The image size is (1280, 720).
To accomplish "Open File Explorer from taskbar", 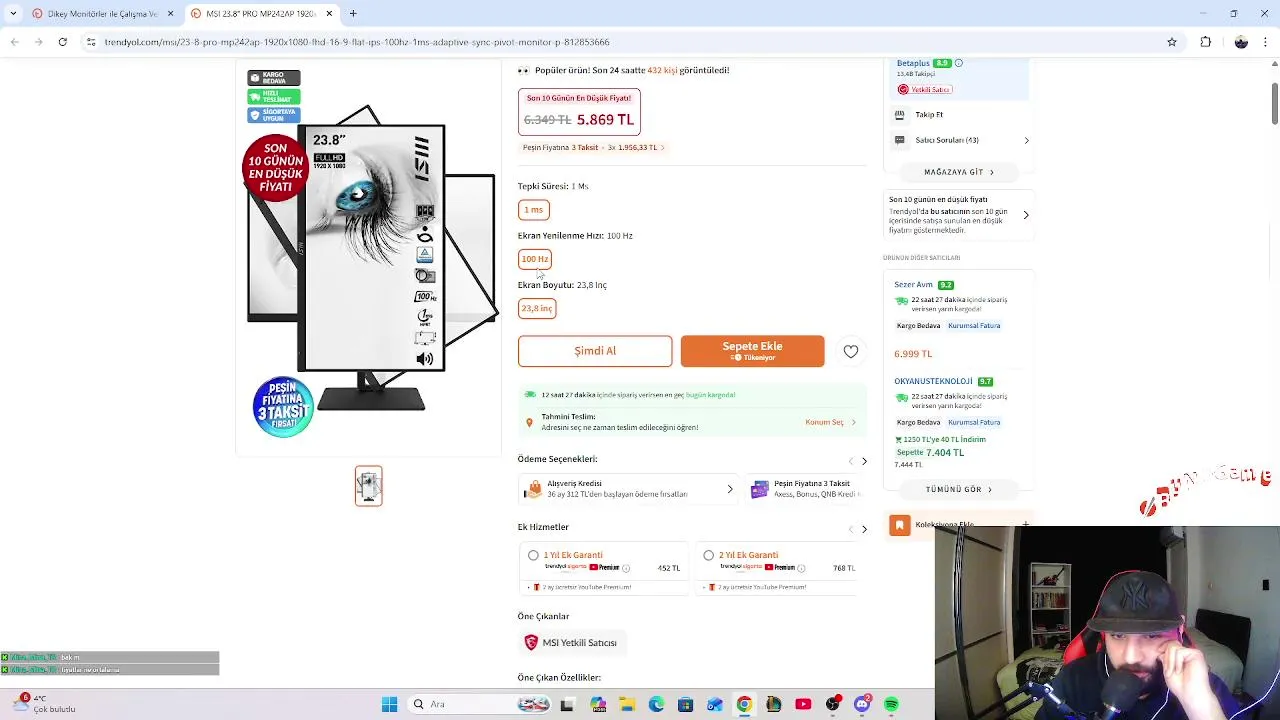I will coord(627,704).
